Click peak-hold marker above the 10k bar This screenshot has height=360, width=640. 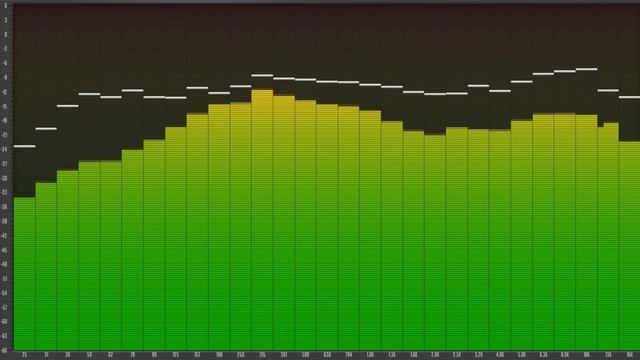tap(587, 69)
